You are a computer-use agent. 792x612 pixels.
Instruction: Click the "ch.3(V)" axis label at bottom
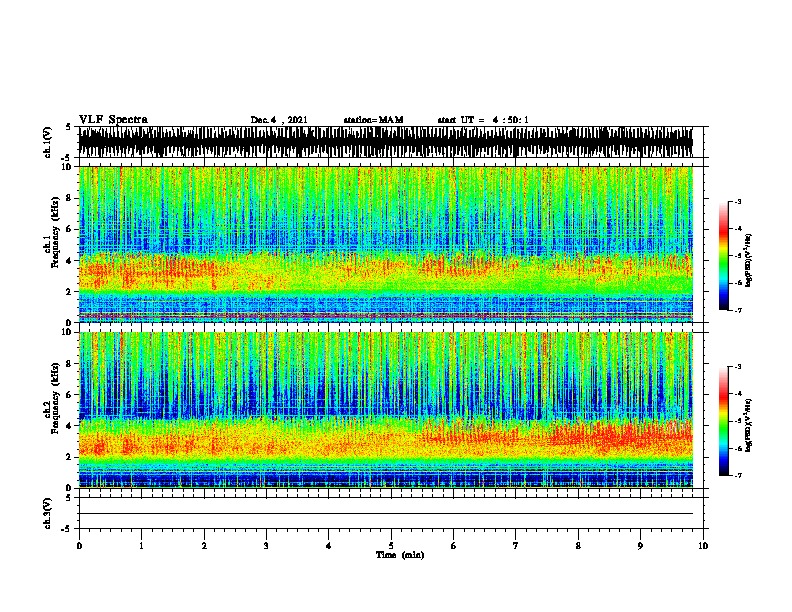point(48,513)
